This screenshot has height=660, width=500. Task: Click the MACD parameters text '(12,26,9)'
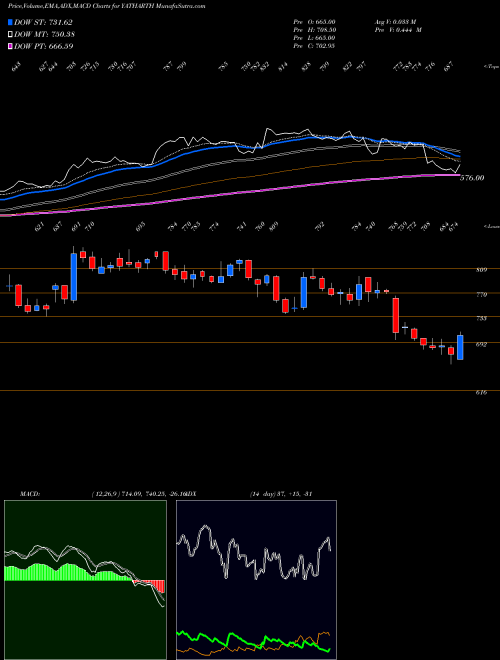pyautogui.click(x=104, y=494)
